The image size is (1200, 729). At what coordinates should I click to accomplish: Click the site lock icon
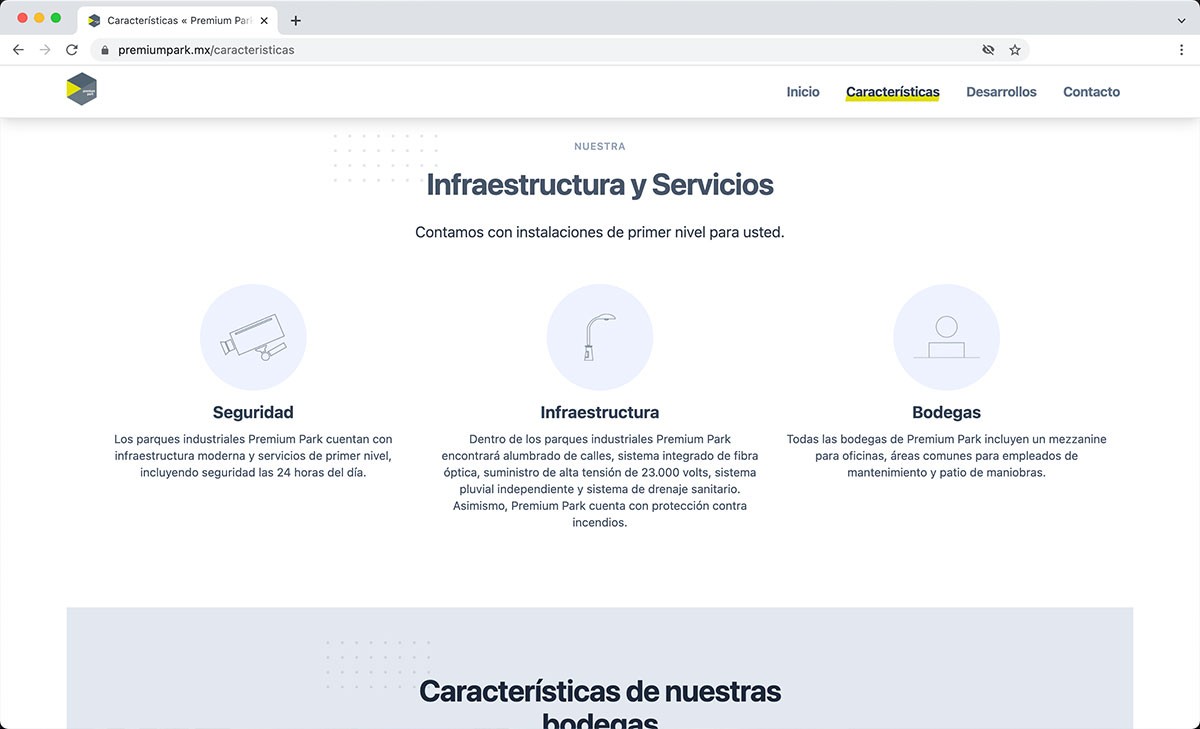(105, 50)
